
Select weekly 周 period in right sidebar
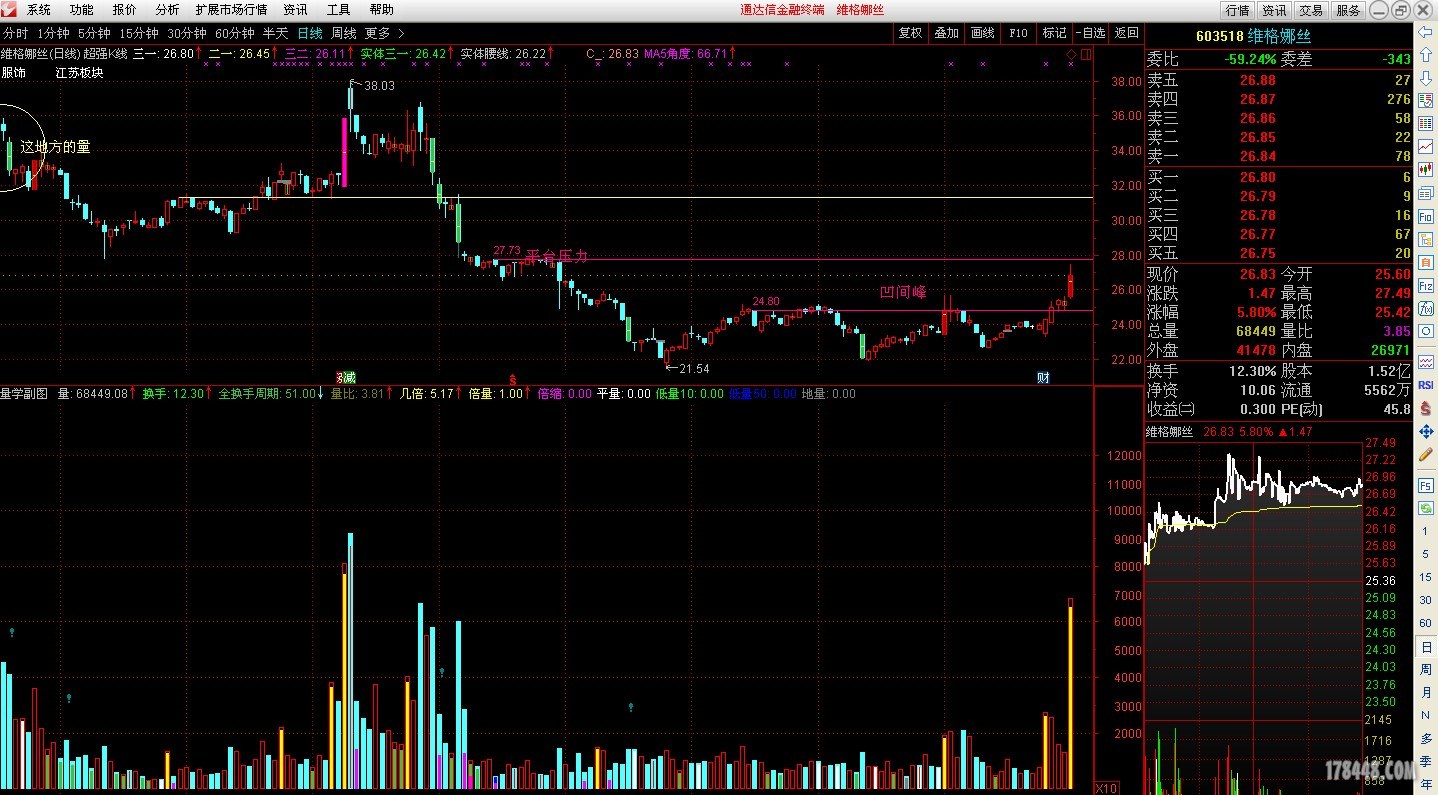coord(1425,669)
